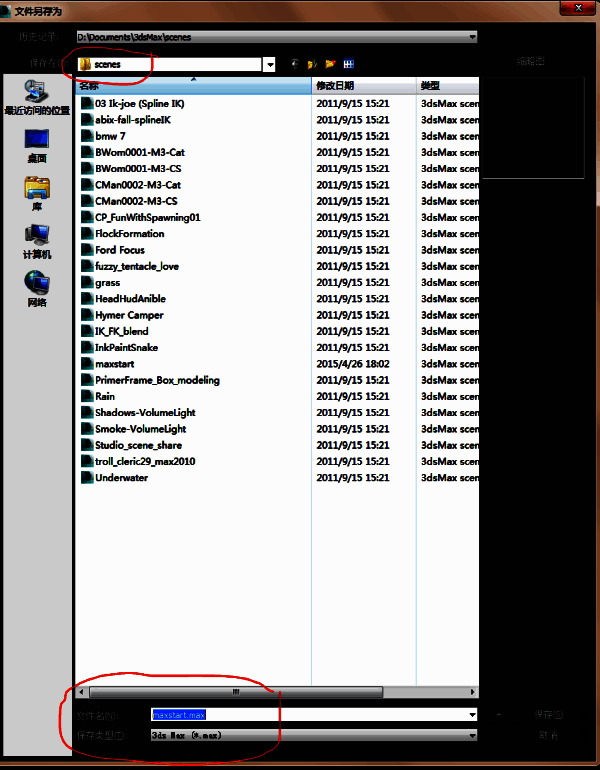This screenshot has height=770, width=600.
Task: Click the Save button
Action: 548,715
